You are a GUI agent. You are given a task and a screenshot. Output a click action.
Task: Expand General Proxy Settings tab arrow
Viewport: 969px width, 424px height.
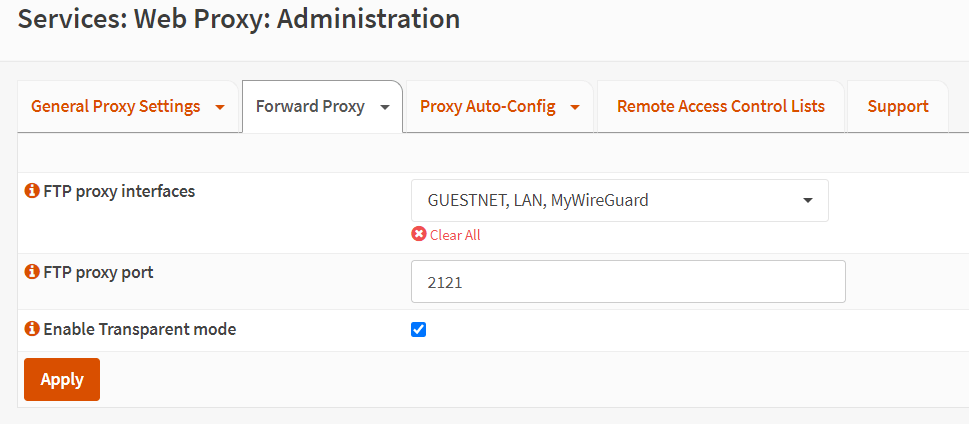(220, 107)
